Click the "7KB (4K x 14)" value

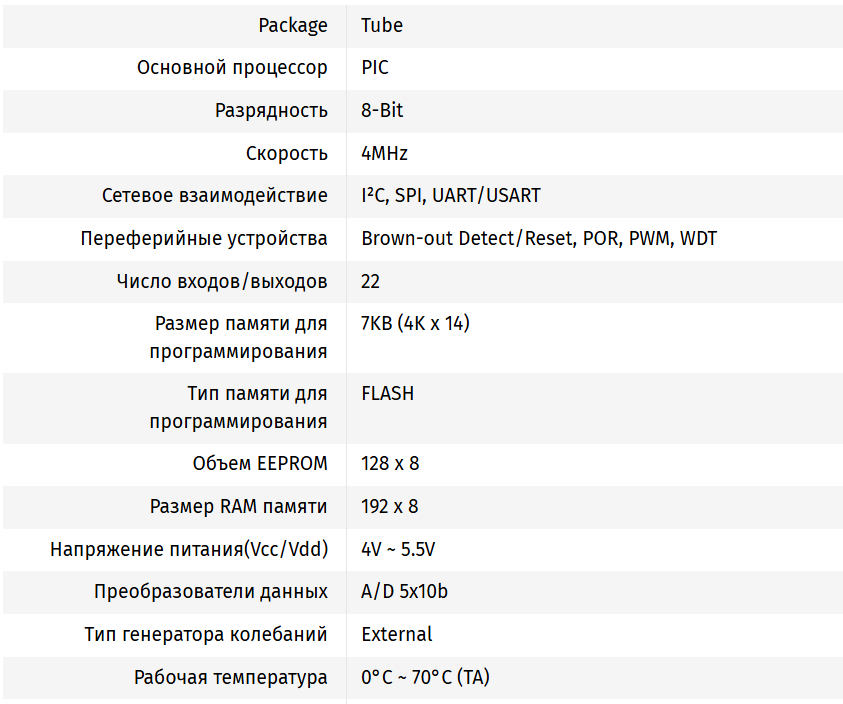(415, 323)
